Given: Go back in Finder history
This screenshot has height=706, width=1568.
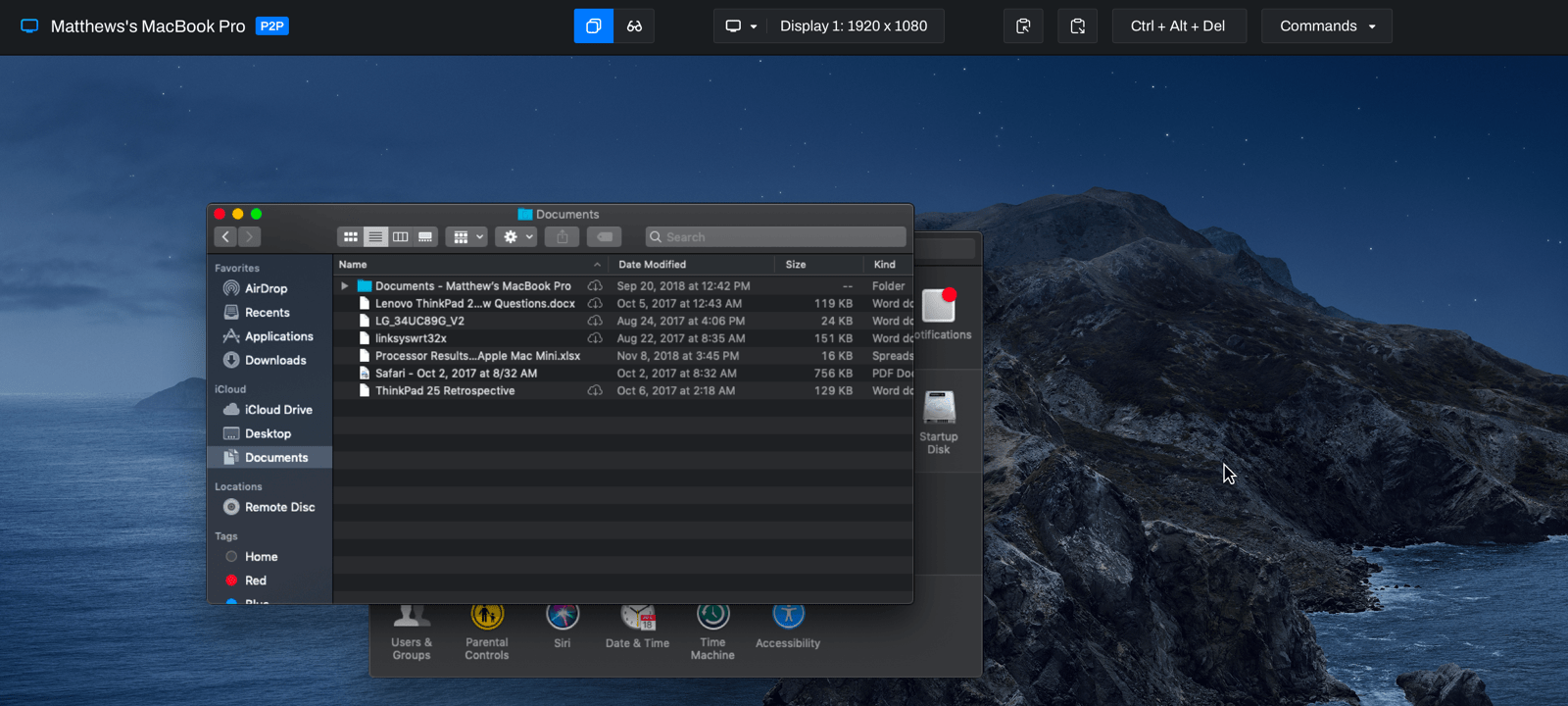Looking at the screenshot, I should (x=225, y=236).
